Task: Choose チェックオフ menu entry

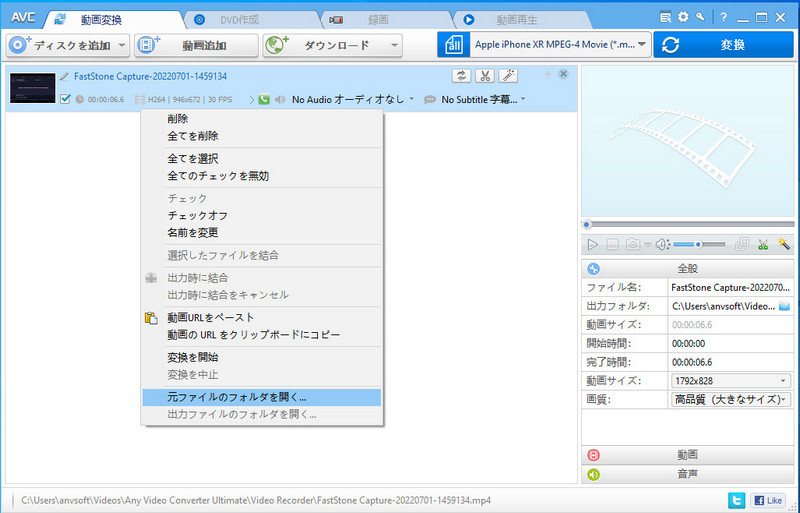Action: pos(262,215)
